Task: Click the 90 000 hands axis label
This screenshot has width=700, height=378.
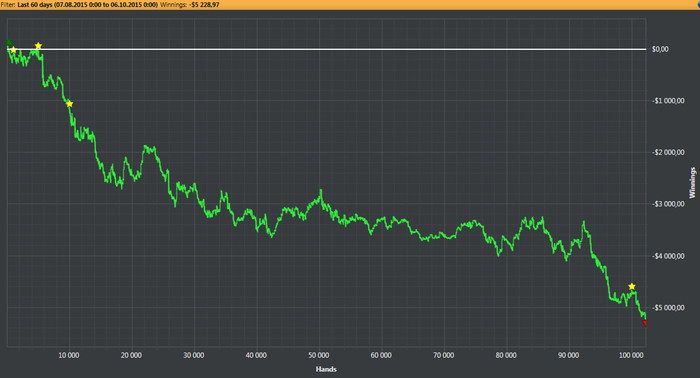Action: 569,355
